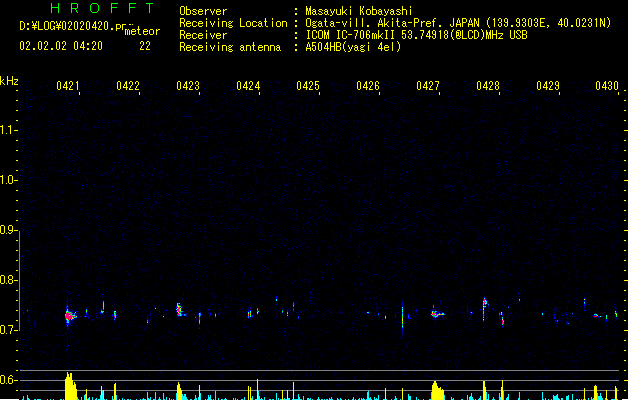Click the 0425 time marker
This screenshot has height=400, width=629.
(x=308, y=86)
